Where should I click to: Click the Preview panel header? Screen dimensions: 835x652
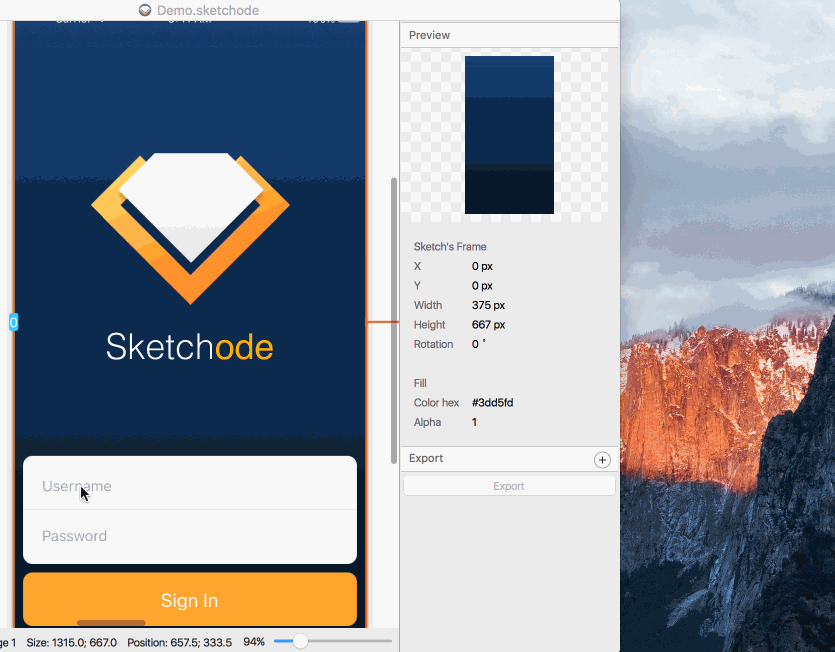tap(509, 35)
